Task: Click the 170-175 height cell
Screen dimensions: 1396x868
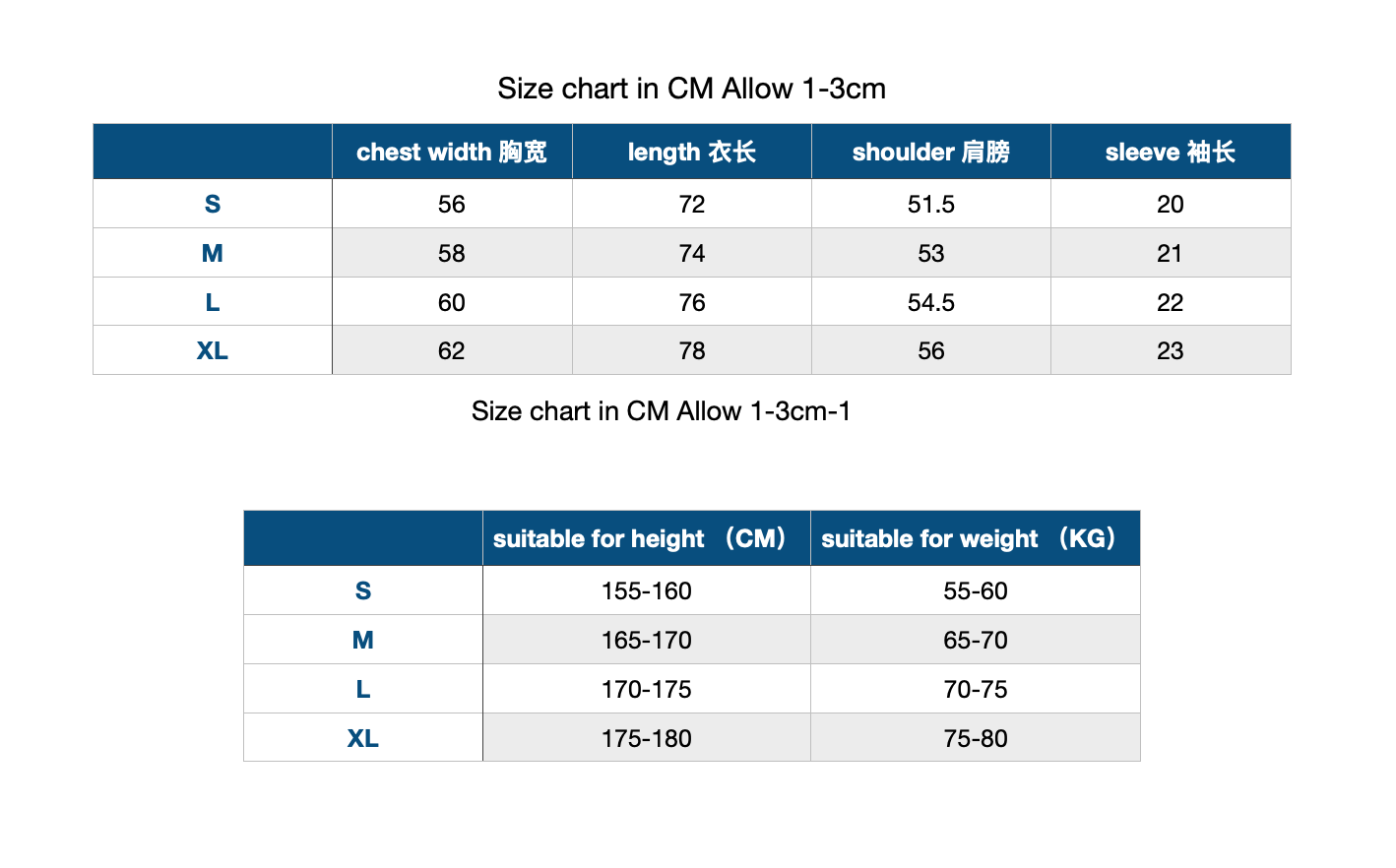Action: [647, 689]
